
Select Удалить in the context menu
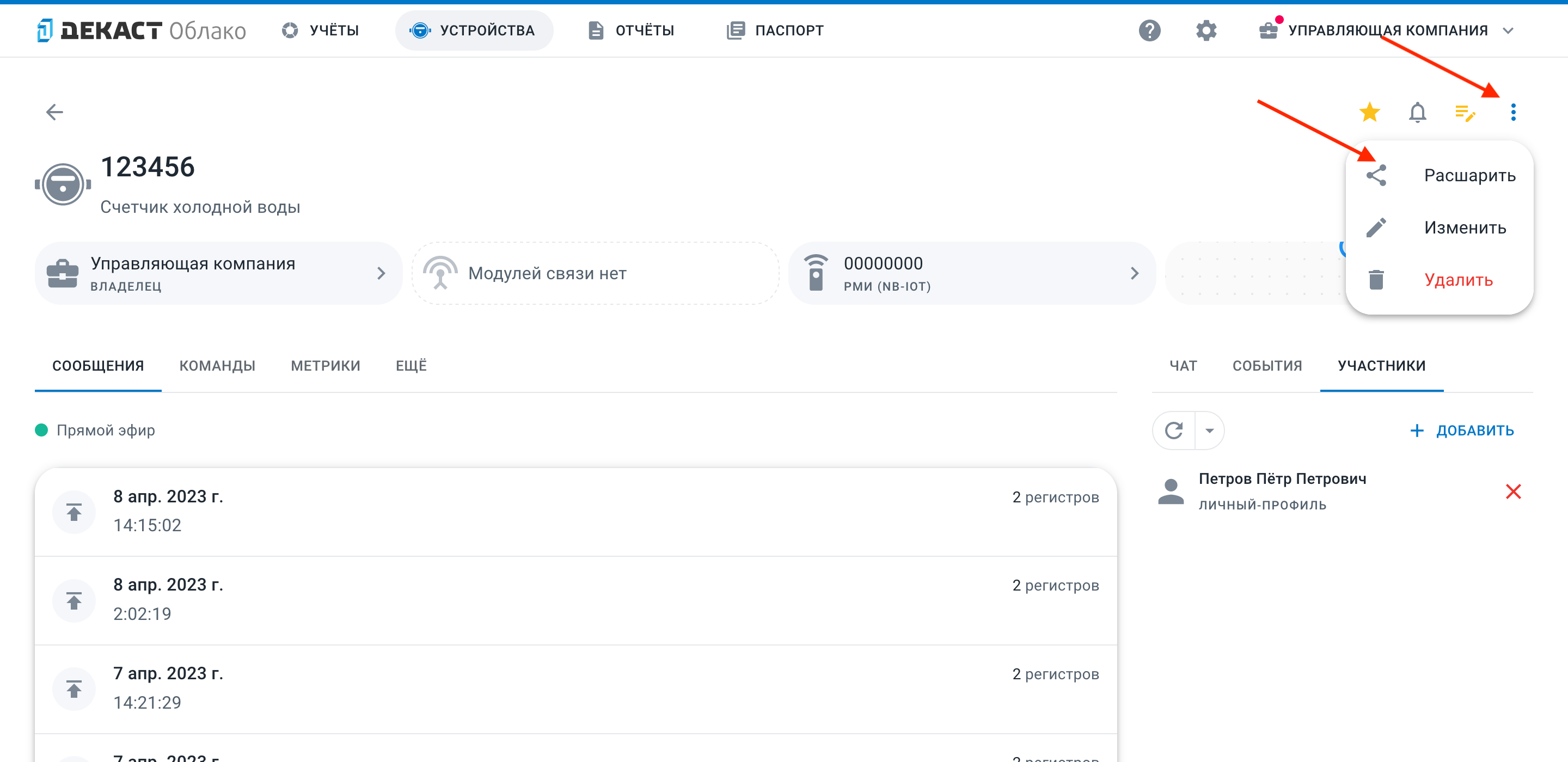point(1439,280)
